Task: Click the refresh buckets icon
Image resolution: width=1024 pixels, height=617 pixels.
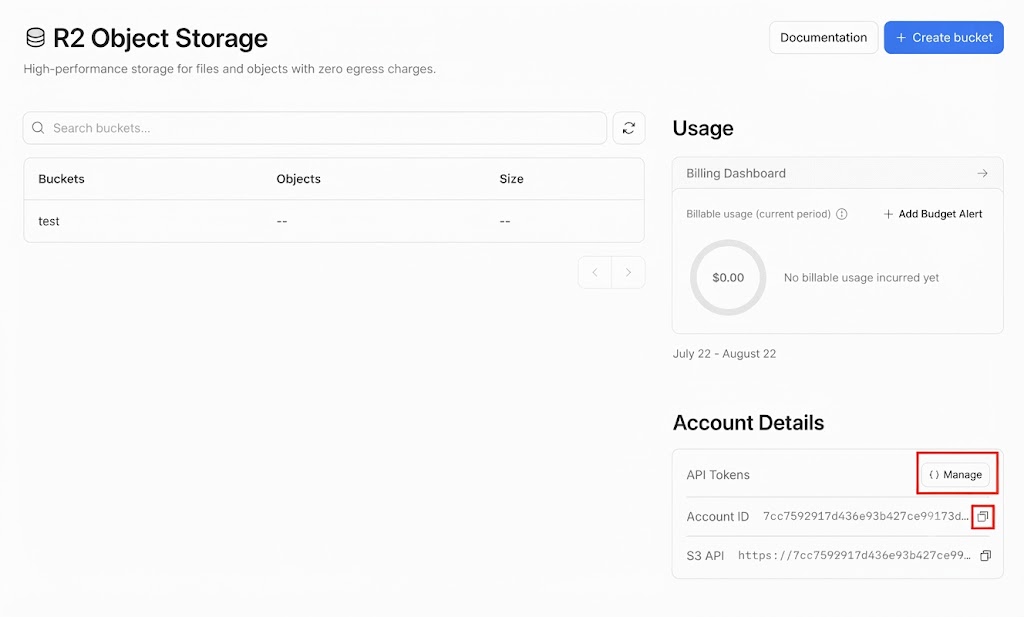Action: pyautogui.click(x=629, y=128)
